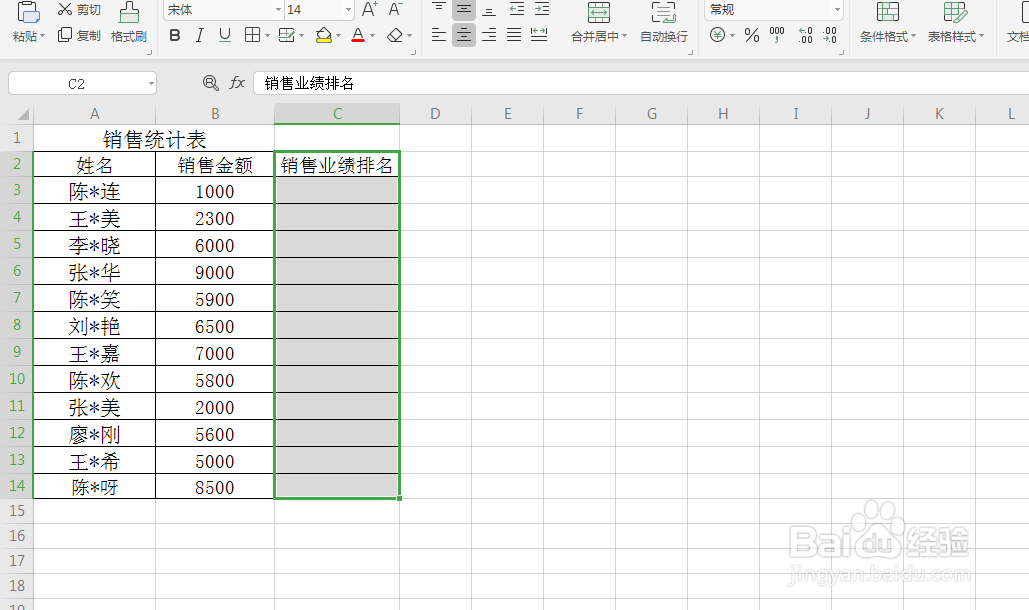The width and height of the screenshot is (1029, 610).
Task: Open the Name Box dropdown arrow
Action: [151, 83]
